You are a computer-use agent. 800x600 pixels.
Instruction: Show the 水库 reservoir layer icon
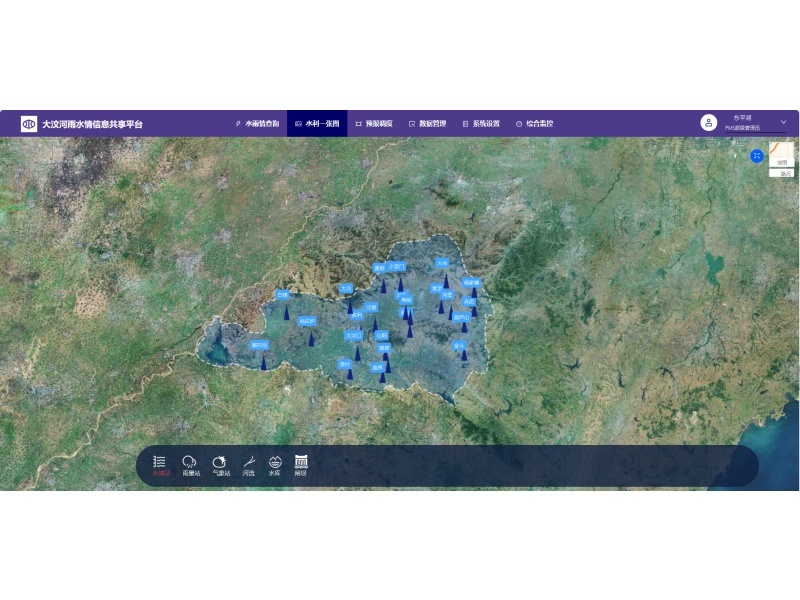click(275, 464)
